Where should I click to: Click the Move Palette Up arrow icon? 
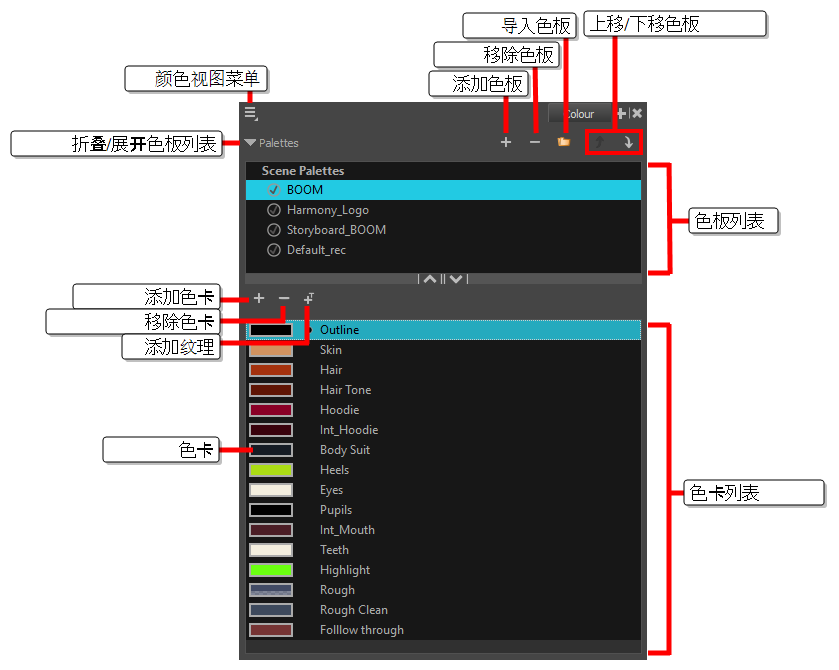(600, 142)
